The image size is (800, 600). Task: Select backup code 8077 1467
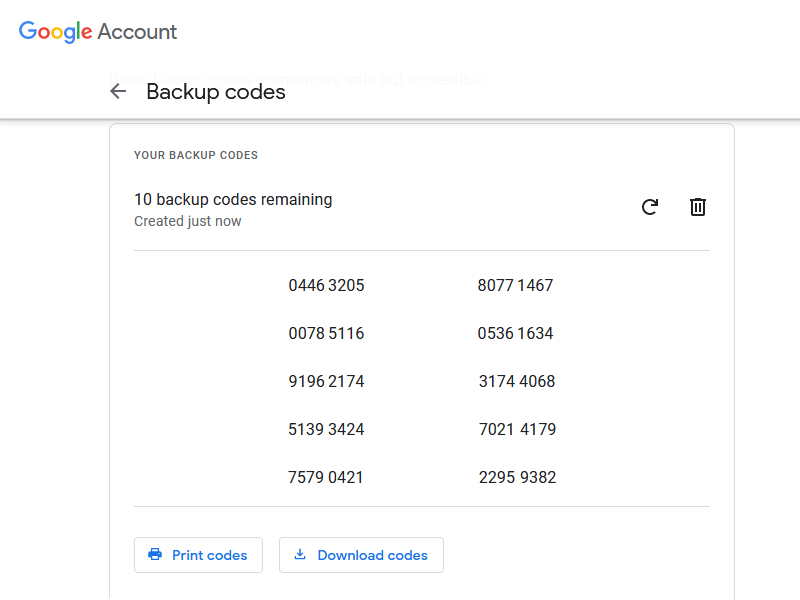click(x=515, y=286)
